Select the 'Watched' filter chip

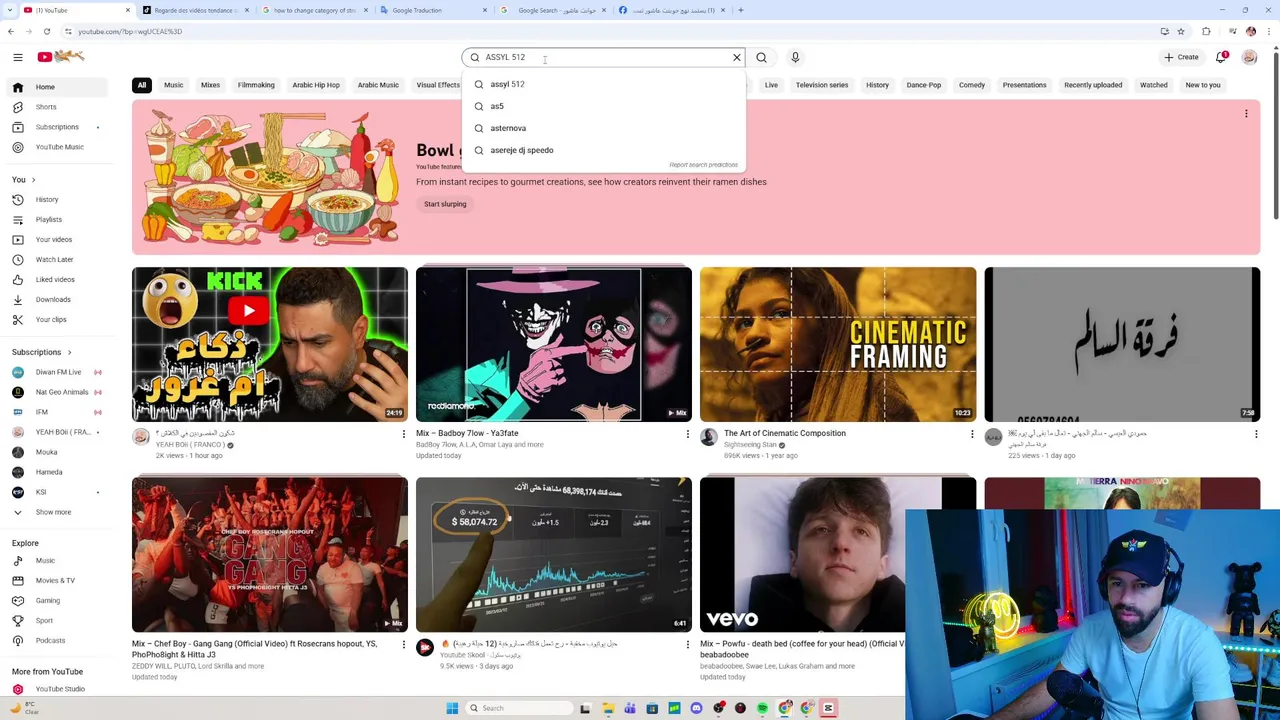pyautogui.click(x=1154, y=85)
